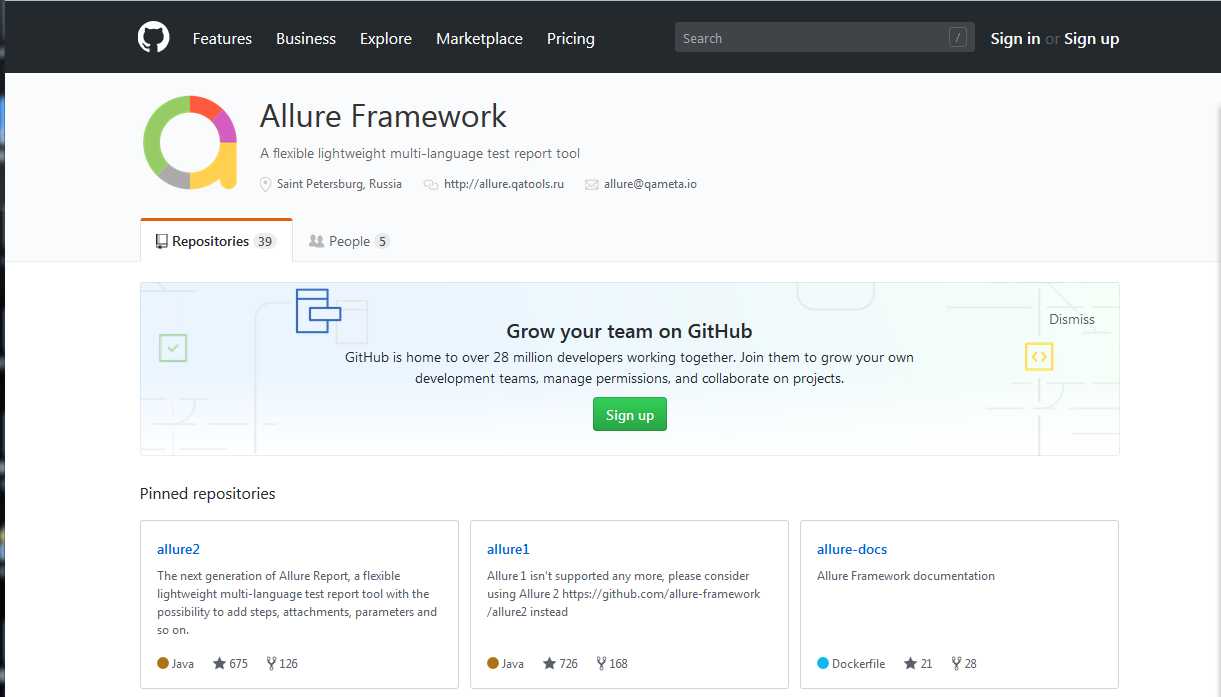This screenshot has height=697, width=1221.
Task: Select the Allure Framework heading text
Action: click(383, 116)
